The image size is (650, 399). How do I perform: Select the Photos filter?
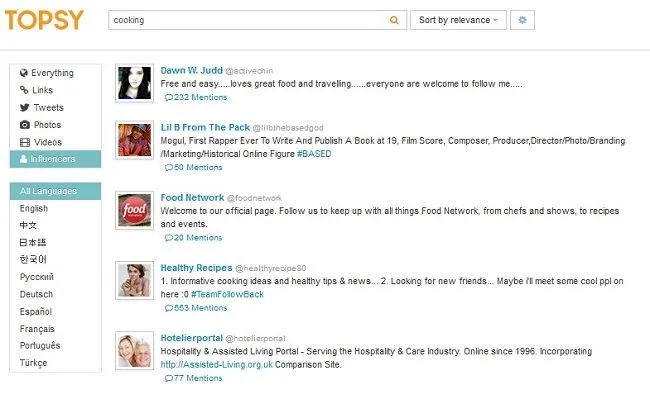pos(56,125)
